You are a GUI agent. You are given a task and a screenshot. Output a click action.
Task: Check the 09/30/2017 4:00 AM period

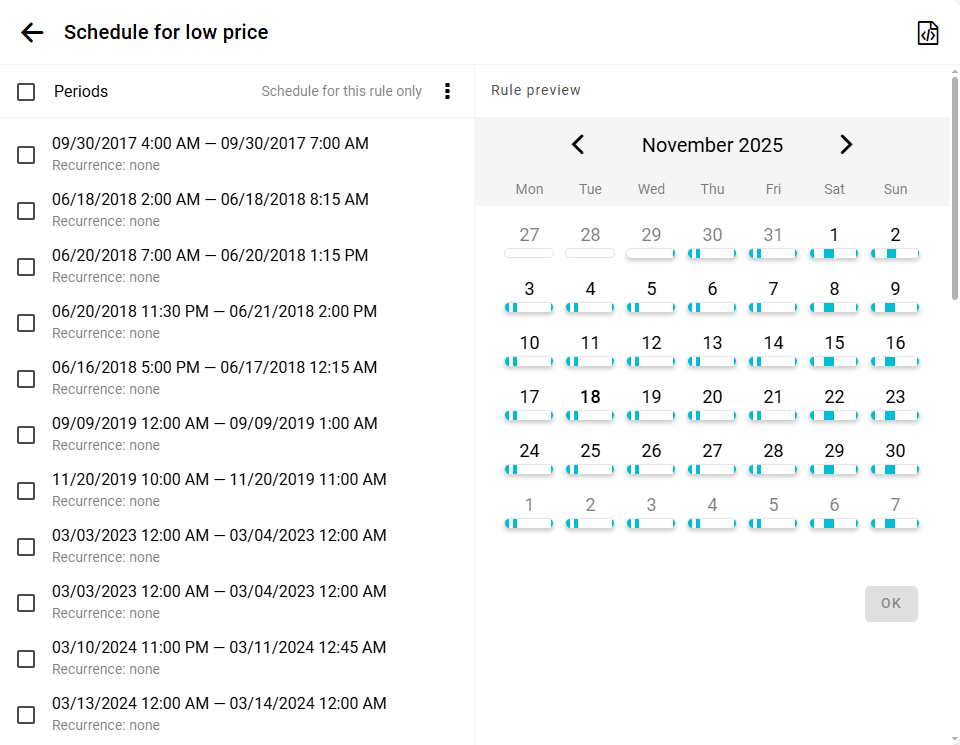26,155
